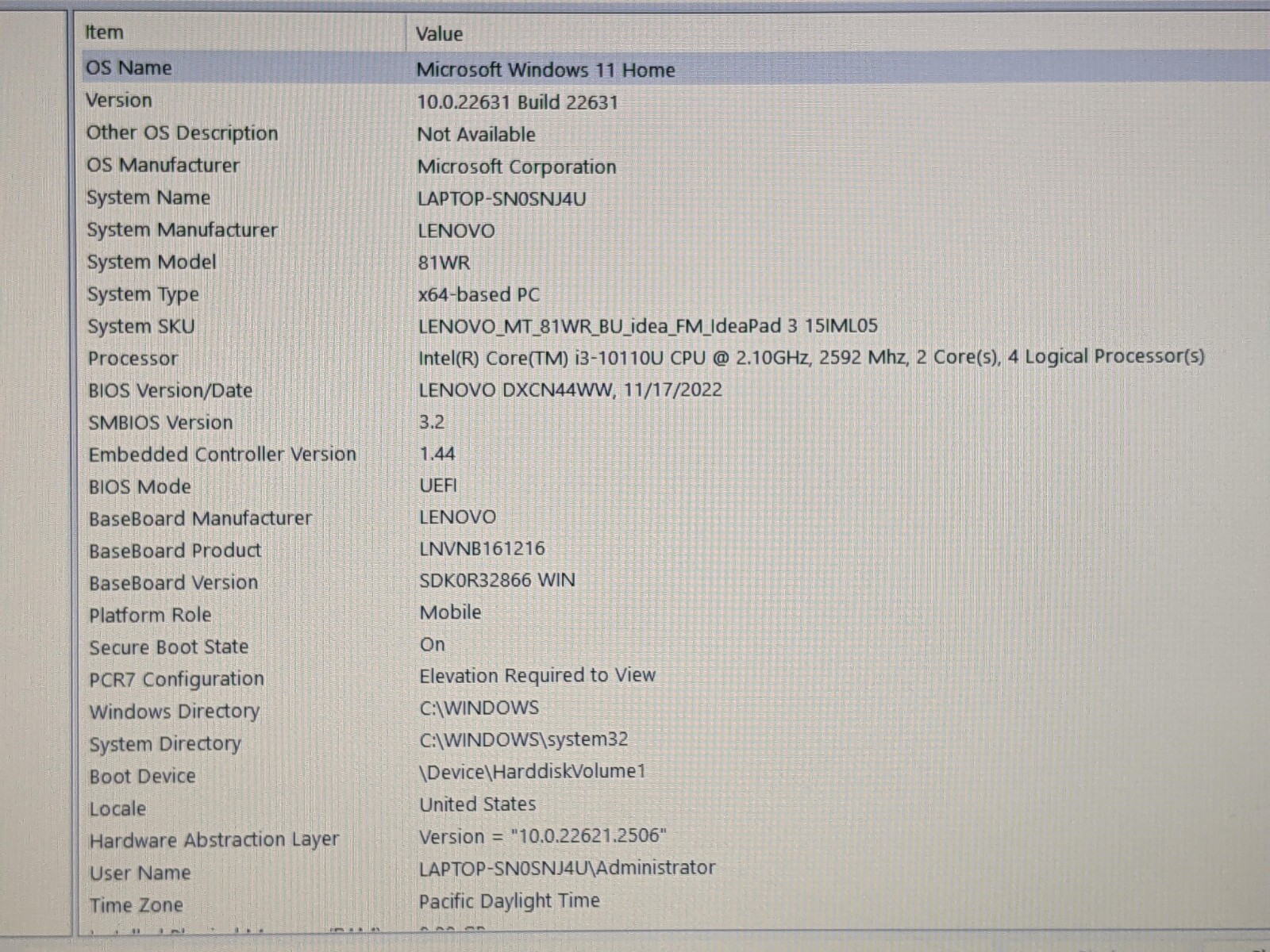Select Elevation Required to View value
Image resolution: width=1270 pixels, height=952 pixels.
537,675
